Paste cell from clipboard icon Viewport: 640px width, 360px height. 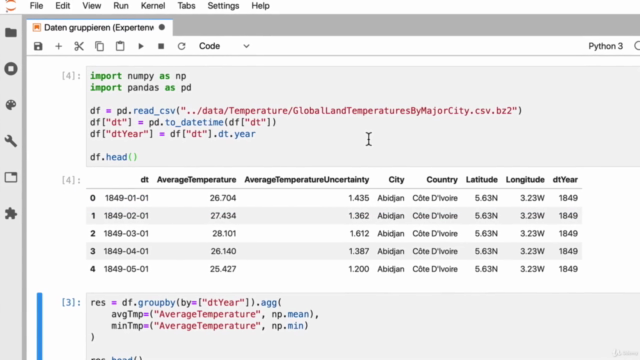click(x=120, y=46)
